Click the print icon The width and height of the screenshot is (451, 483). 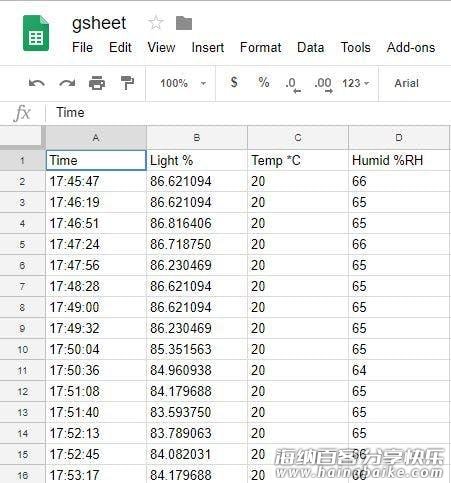click(x=97, y=83)
